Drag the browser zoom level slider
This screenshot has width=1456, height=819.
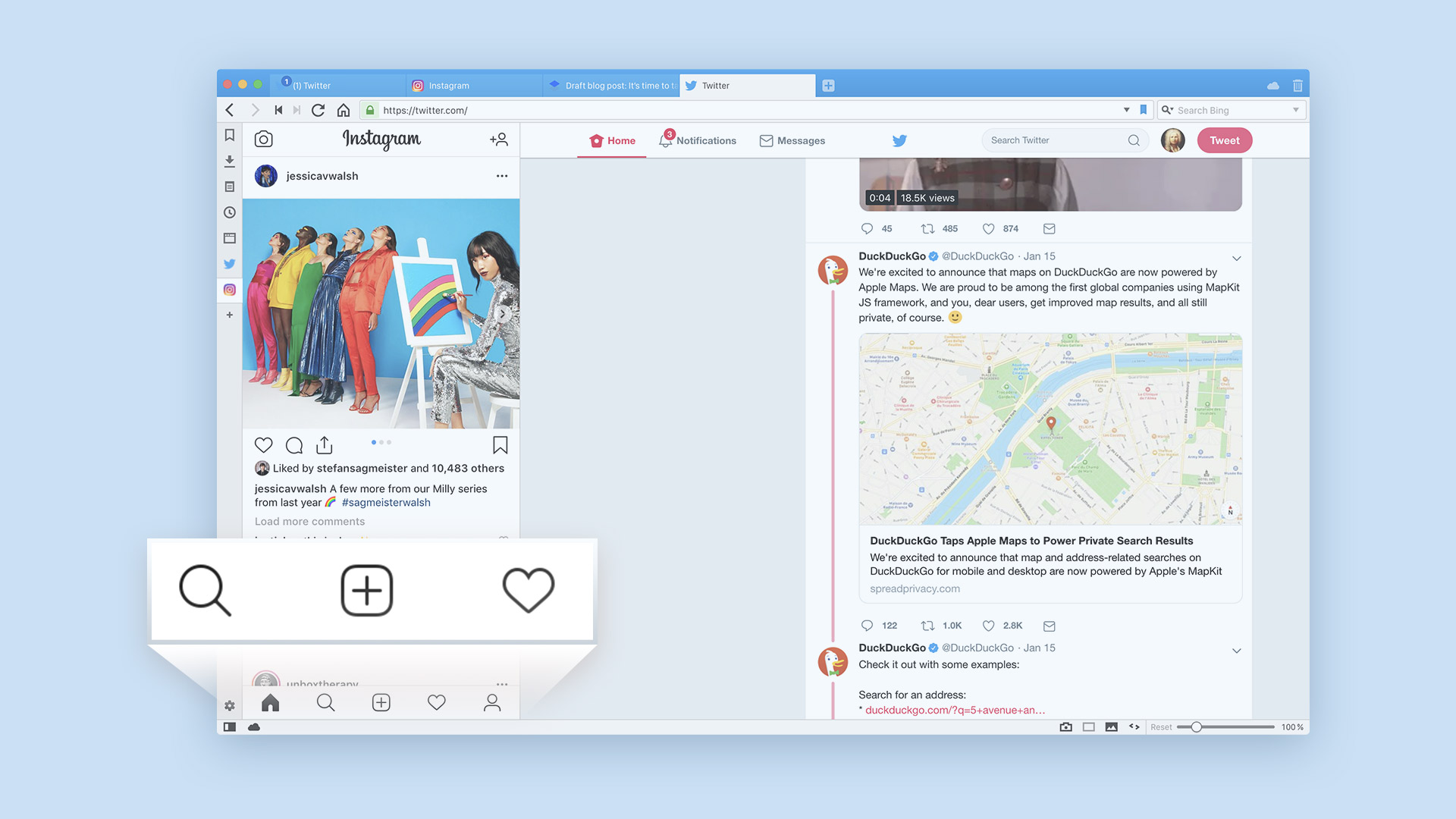coord(1196,726)
